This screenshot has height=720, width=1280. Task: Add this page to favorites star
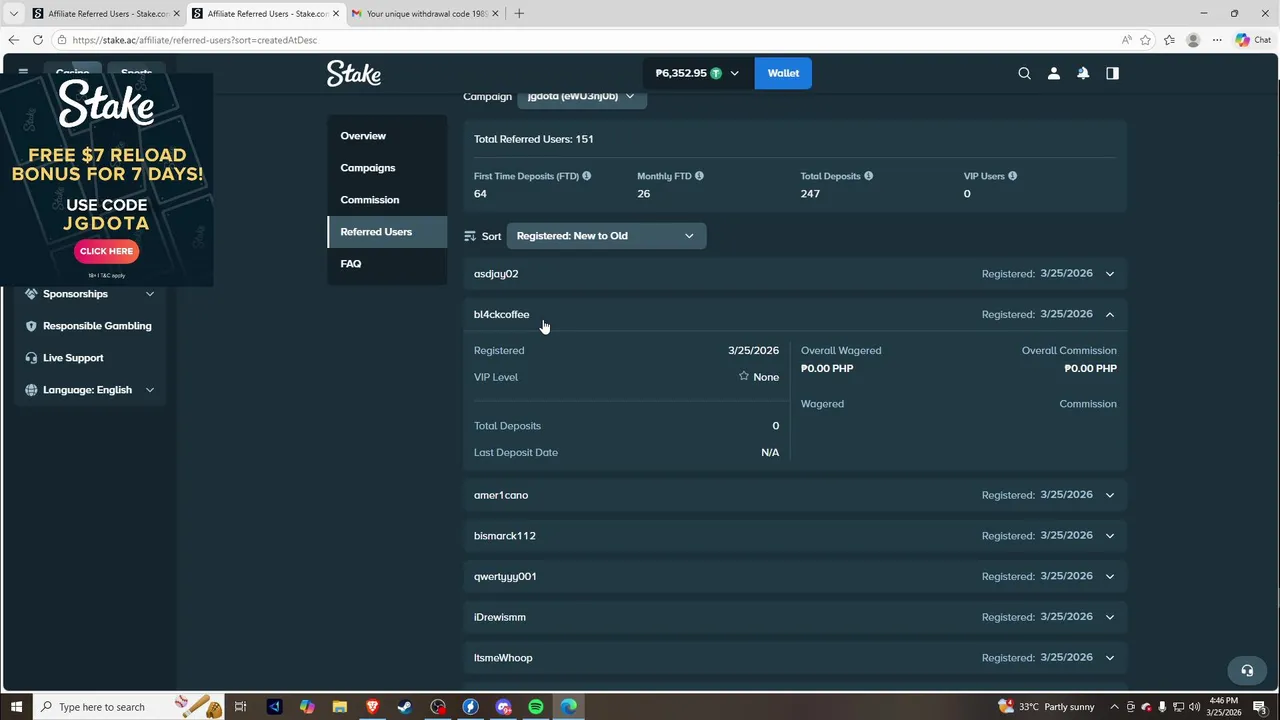(x=1145, y=40)
